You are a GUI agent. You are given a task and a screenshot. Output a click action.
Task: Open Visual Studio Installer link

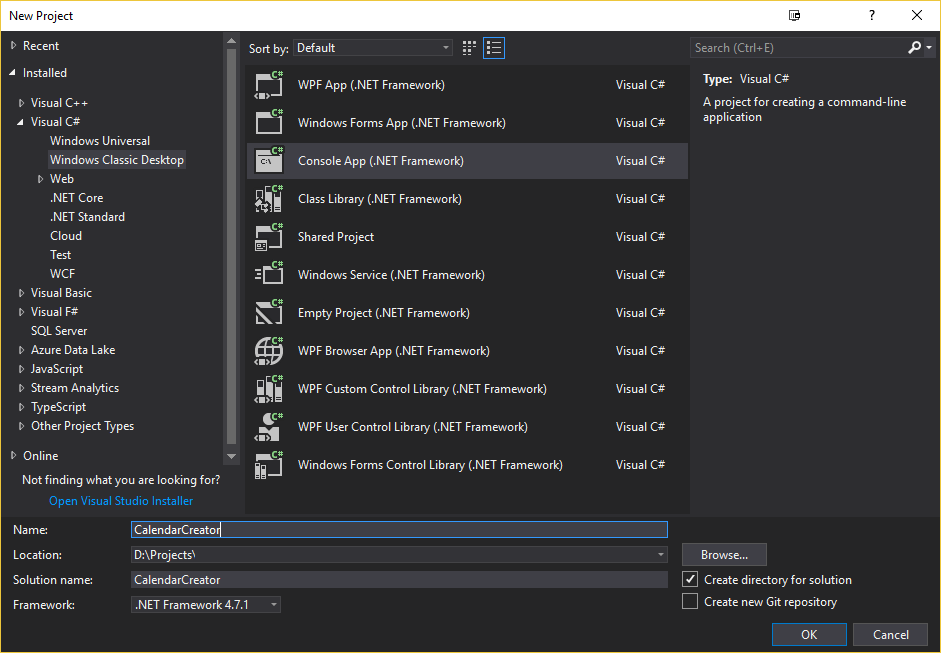pyautogui.click(x=121, y=501)
